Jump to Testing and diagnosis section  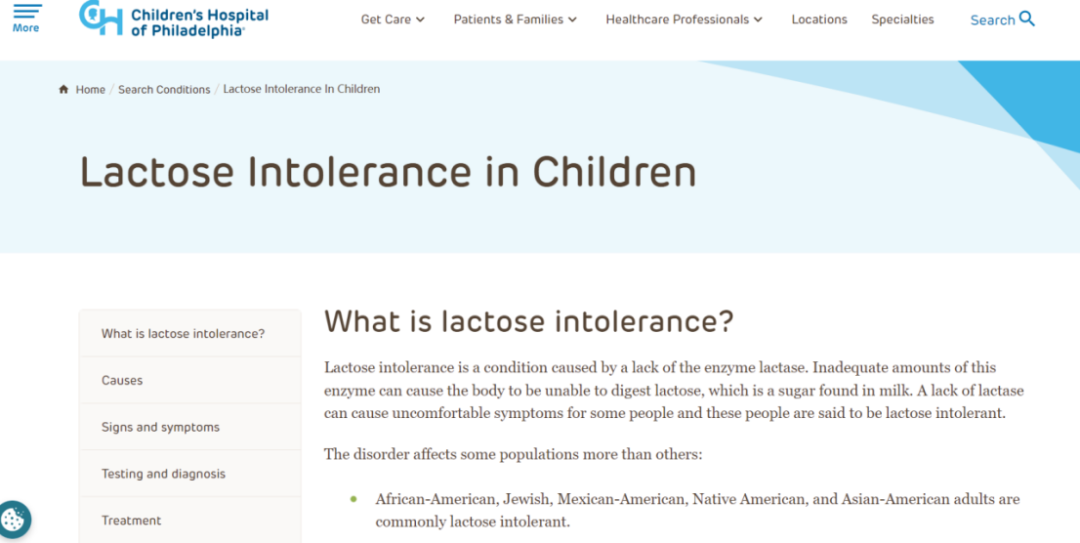(163, 474)
